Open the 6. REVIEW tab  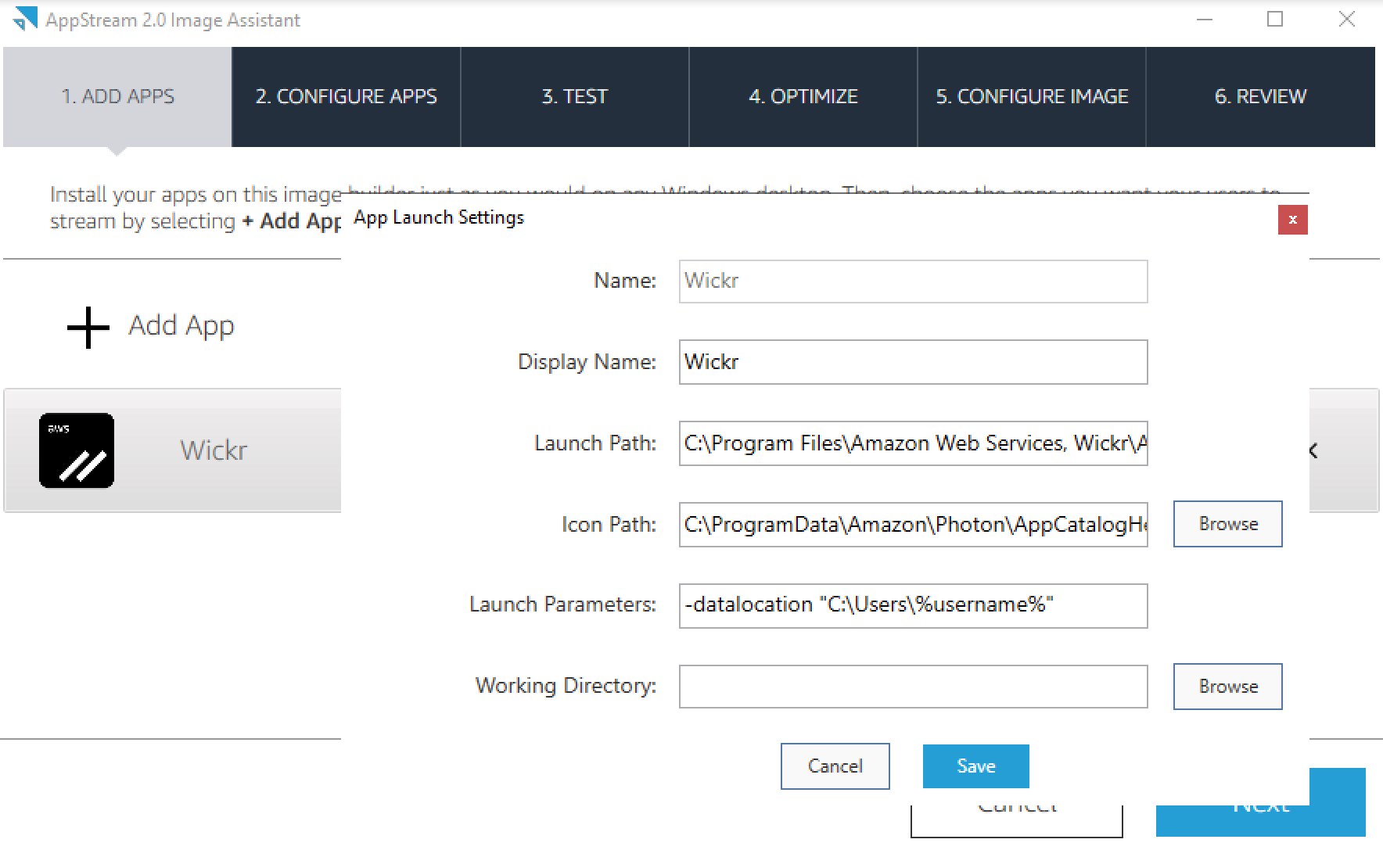pos(1260,96)
